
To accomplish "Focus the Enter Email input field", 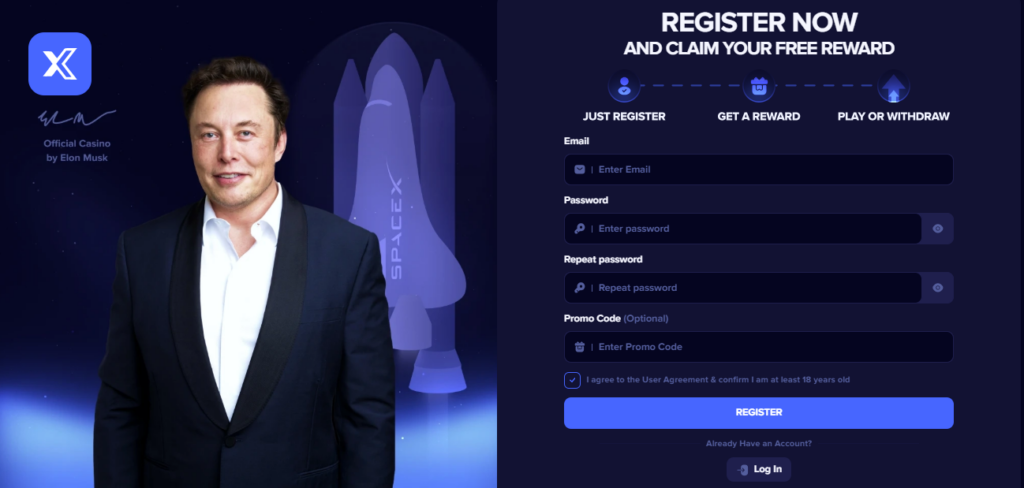I will click(758, 169).
